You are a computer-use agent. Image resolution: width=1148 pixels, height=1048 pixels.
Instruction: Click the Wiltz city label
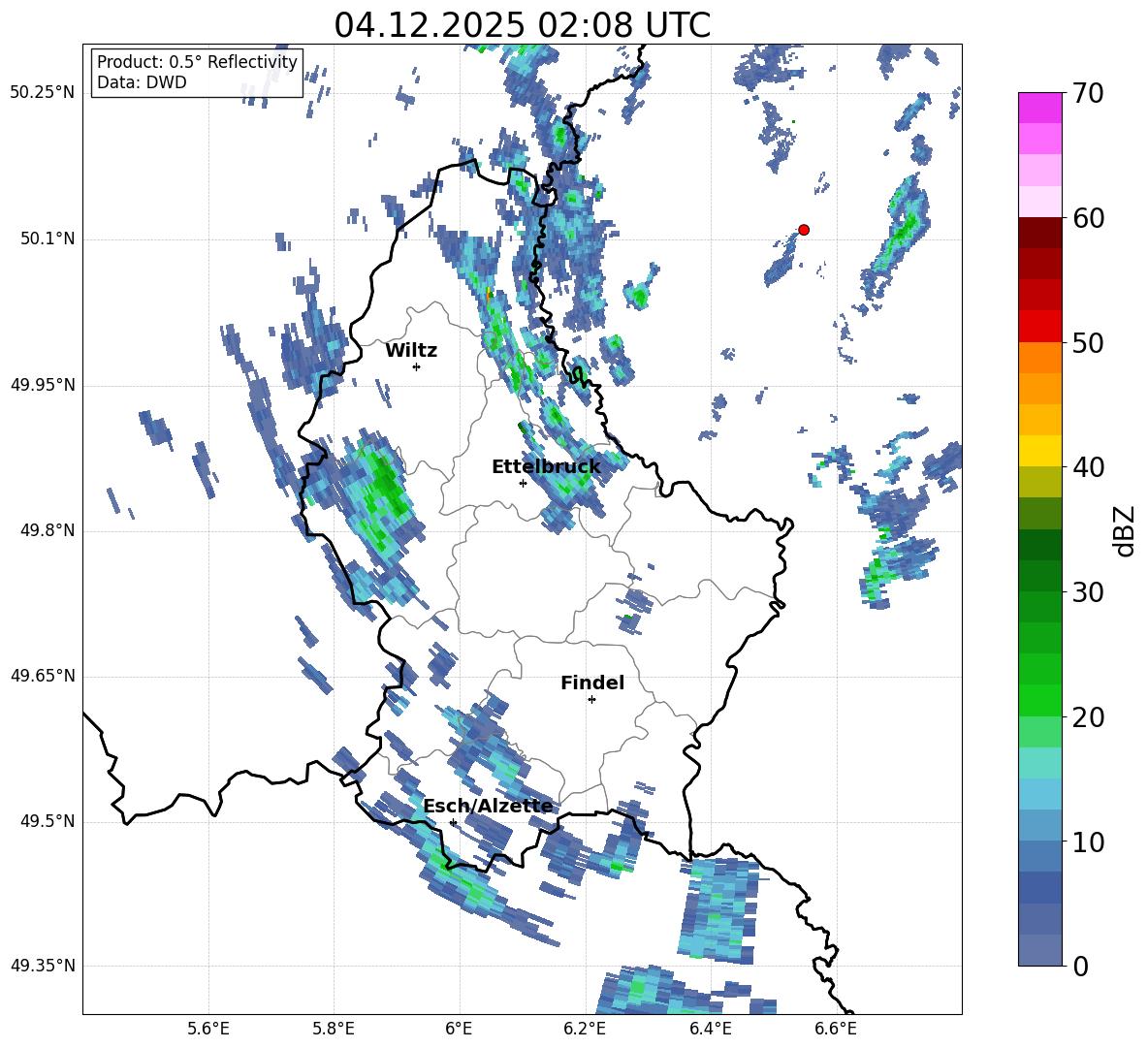(x=411, y=351)
